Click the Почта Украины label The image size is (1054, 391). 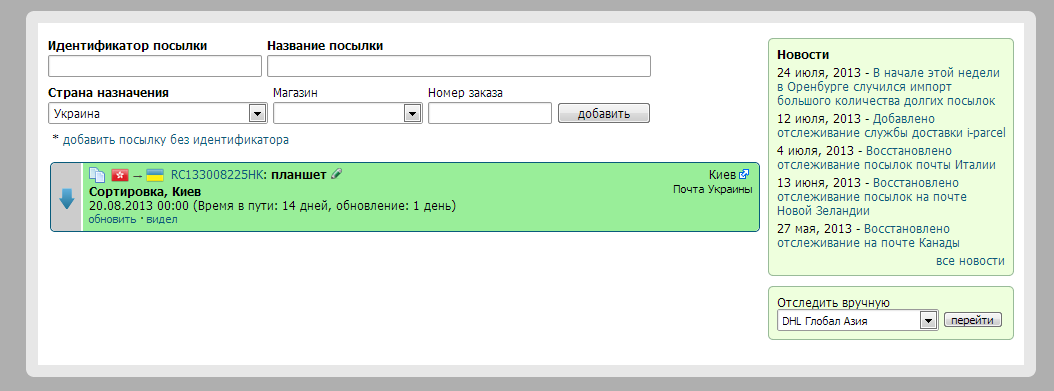[x=713, y=189]
